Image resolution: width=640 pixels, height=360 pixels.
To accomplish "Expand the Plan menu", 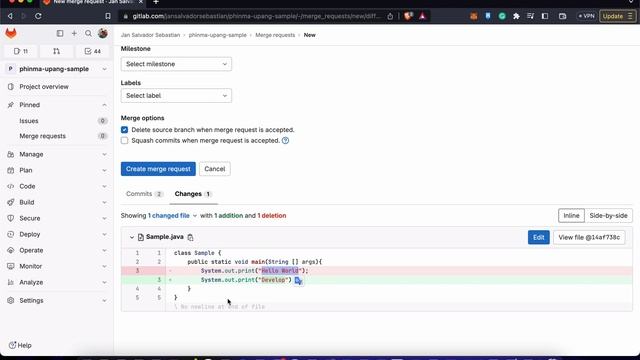I will coord(57,170).
